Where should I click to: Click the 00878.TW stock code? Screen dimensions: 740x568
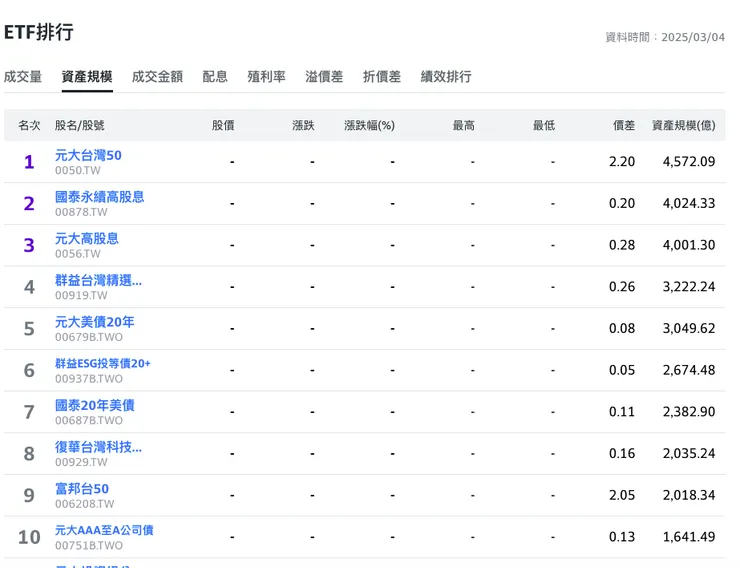point(81,212)
